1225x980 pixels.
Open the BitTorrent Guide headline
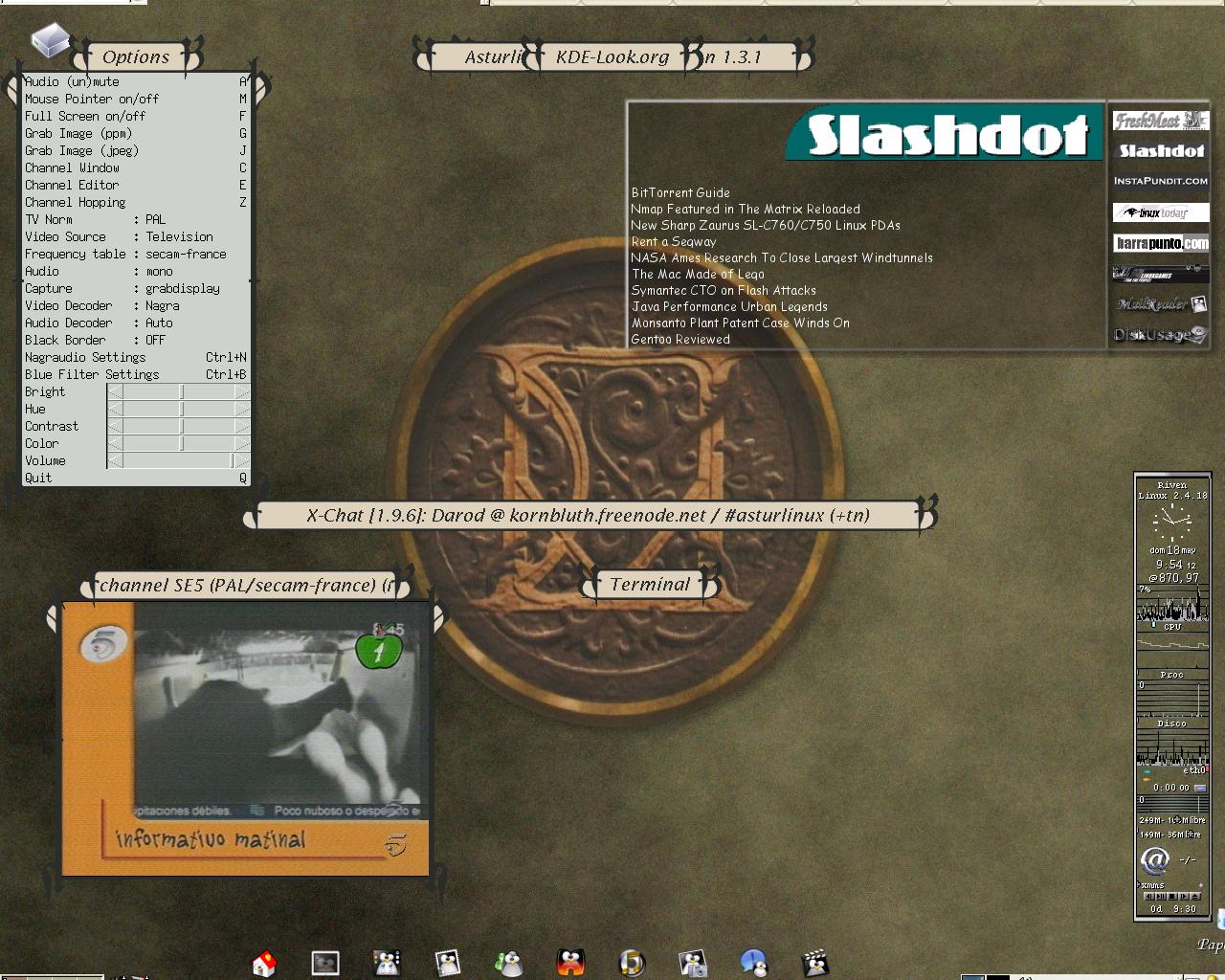point(680,193)
